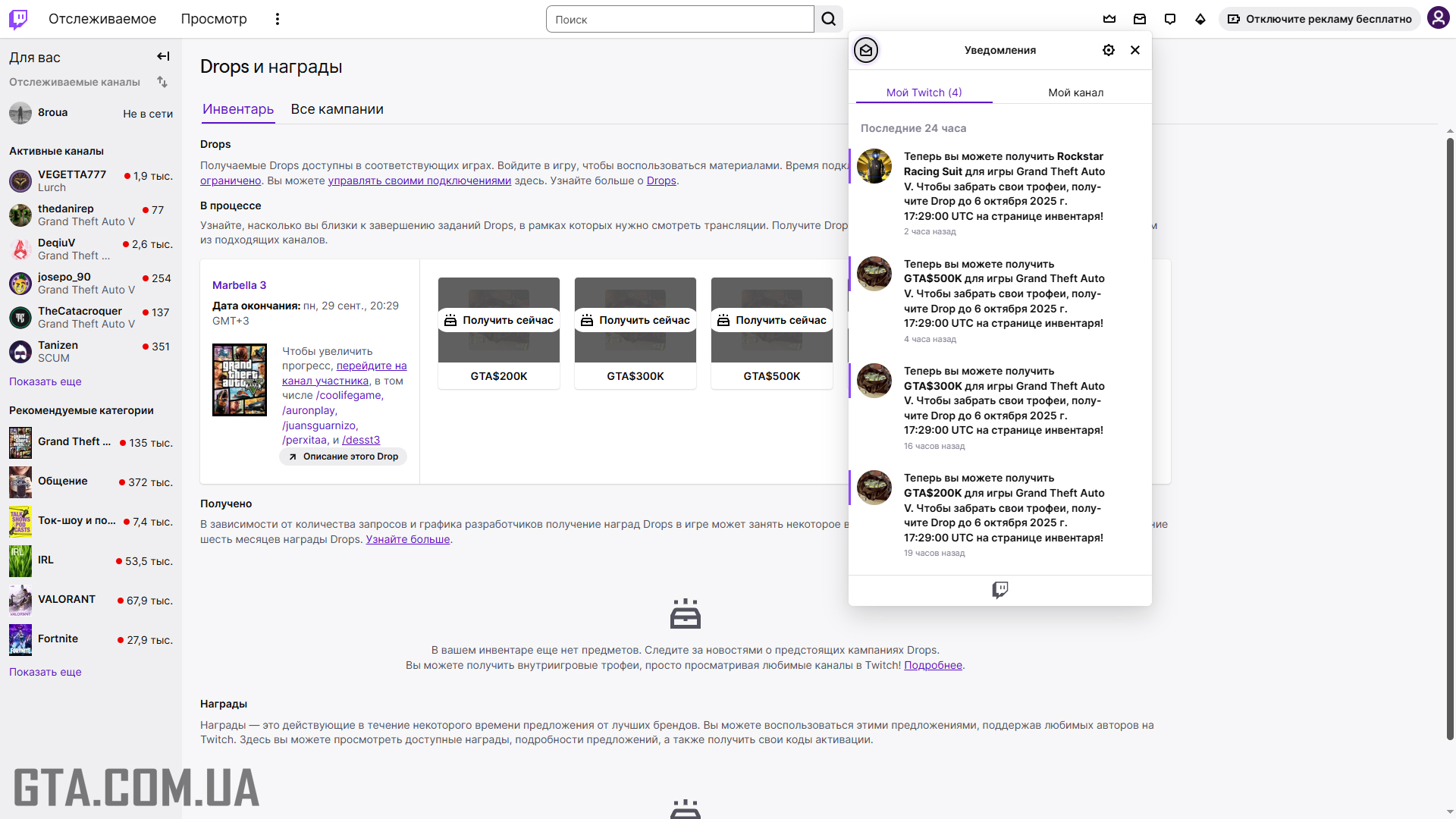The width and height of the screenshot is (1456, 819).
Task: Collapse the Для вас sidebar
Action: pos(163,56)
